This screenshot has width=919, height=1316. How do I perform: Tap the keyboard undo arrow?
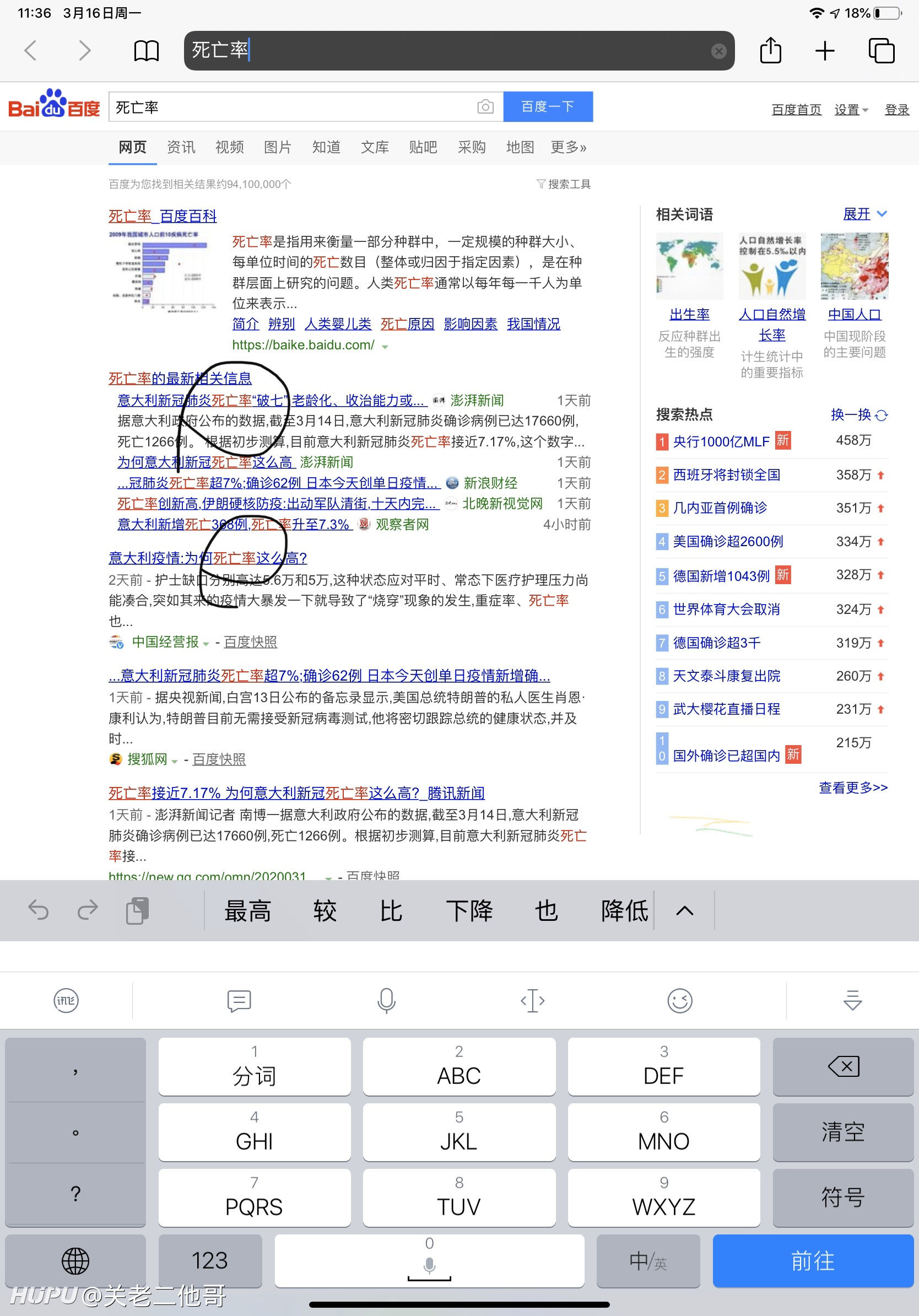pyautogui.click(x=39, y=910)
